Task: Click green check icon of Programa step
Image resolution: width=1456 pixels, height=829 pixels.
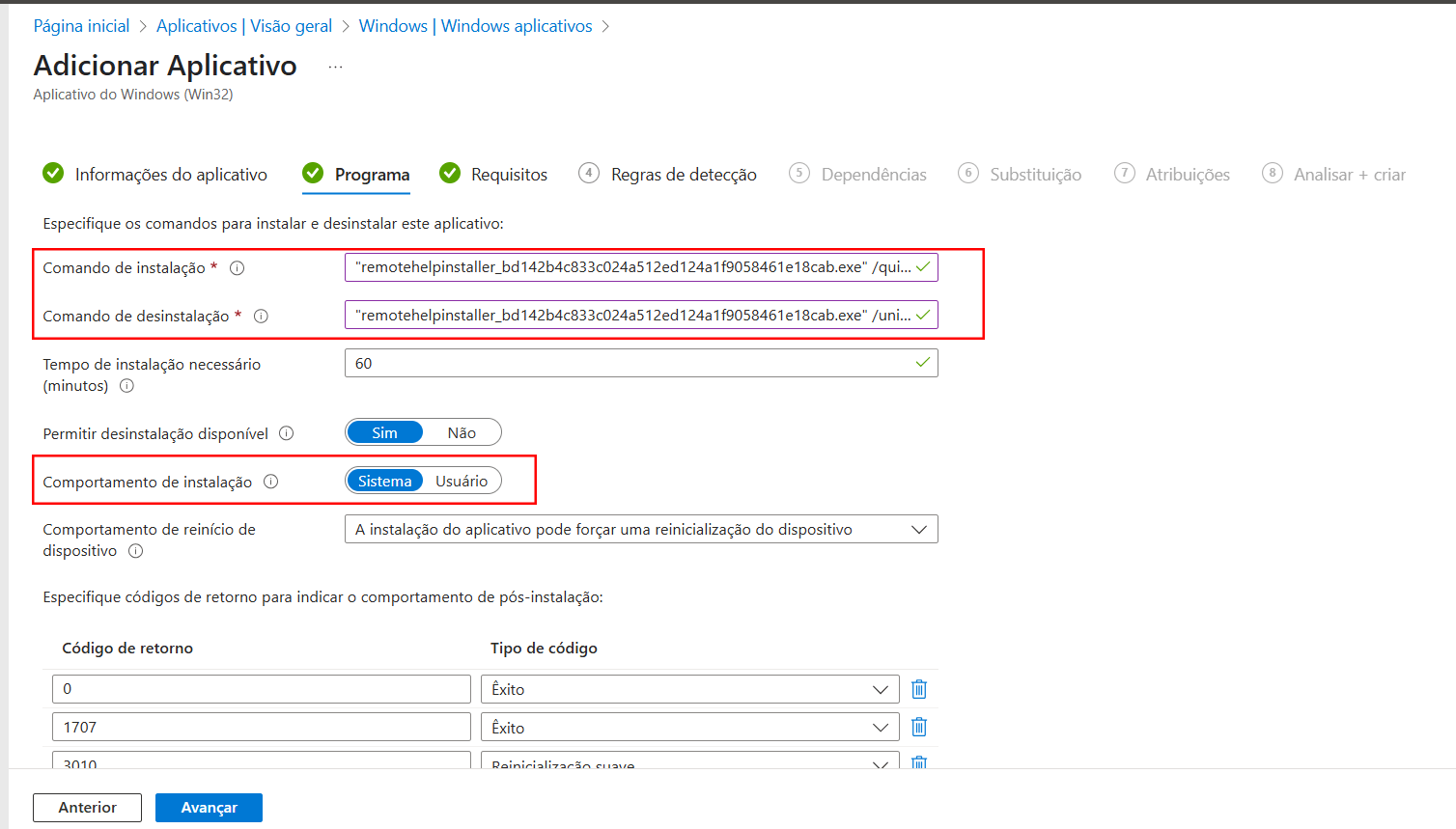Action: [x=313, y=173]
